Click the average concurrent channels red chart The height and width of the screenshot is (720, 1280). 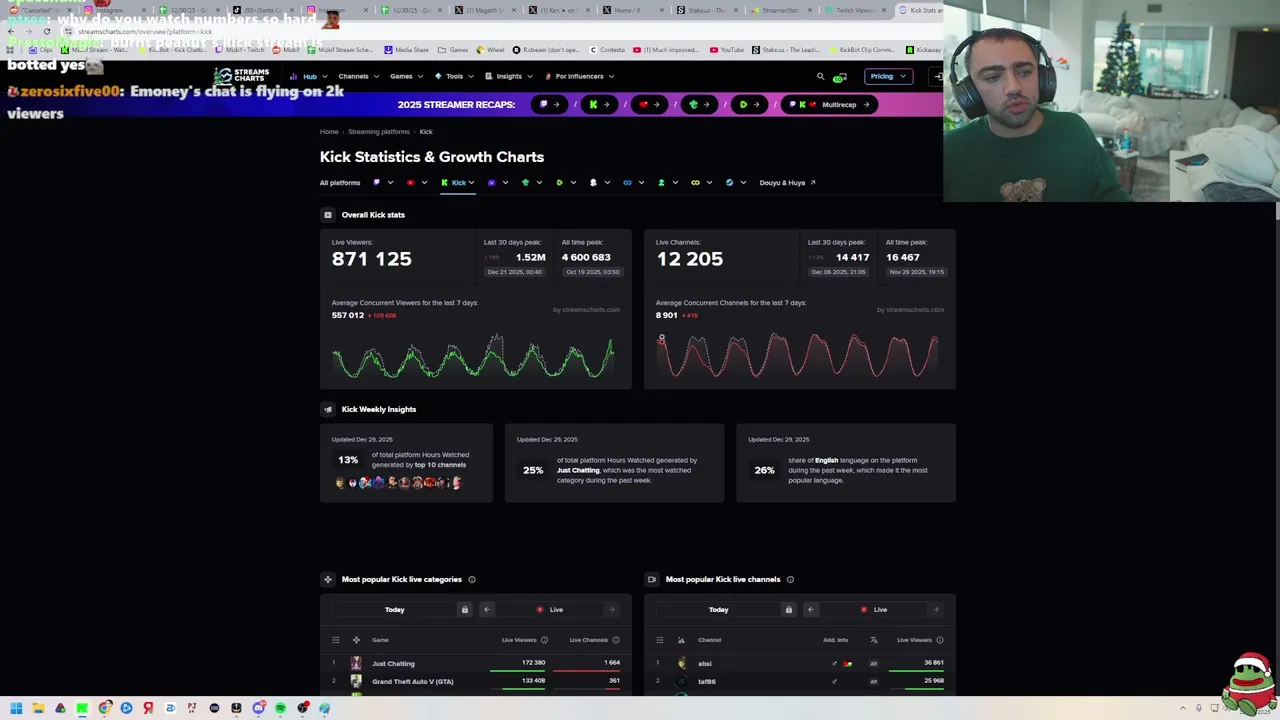(x=798, y=356)
